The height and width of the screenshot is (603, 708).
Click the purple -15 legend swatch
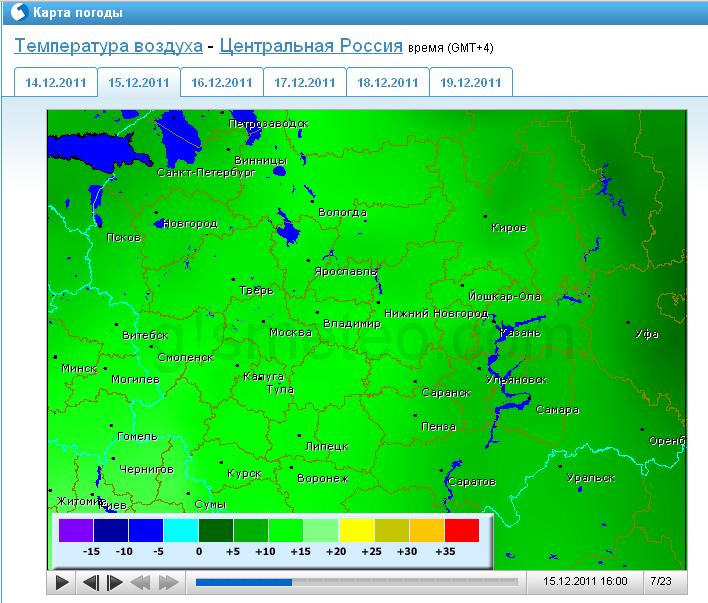coord(76,530)
